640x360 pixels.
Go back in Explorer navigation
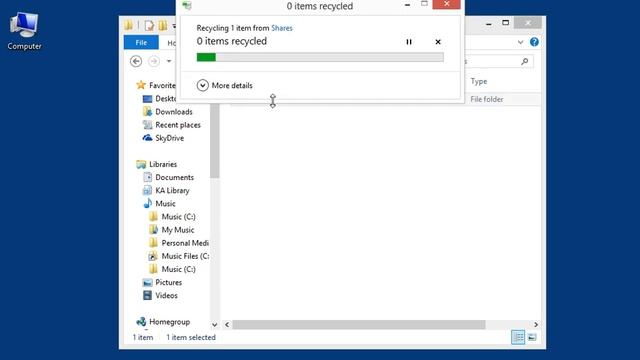[136, 61]
